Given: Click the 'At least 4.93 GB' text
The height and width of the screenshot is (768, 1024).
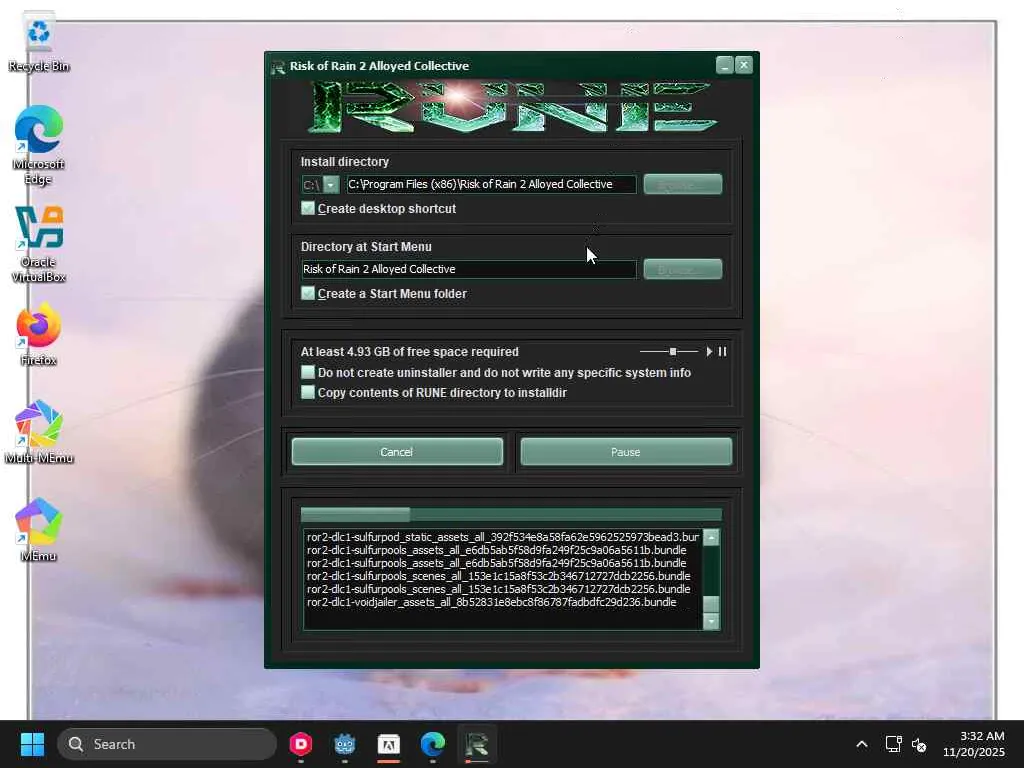Looking at the screenshot, I should [x=409, y=351].
